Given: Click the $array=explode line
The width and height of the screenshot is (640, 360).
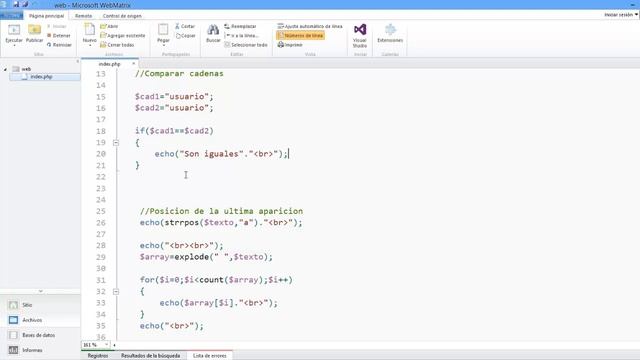Looking at the screenshot, I should point(206,257).
